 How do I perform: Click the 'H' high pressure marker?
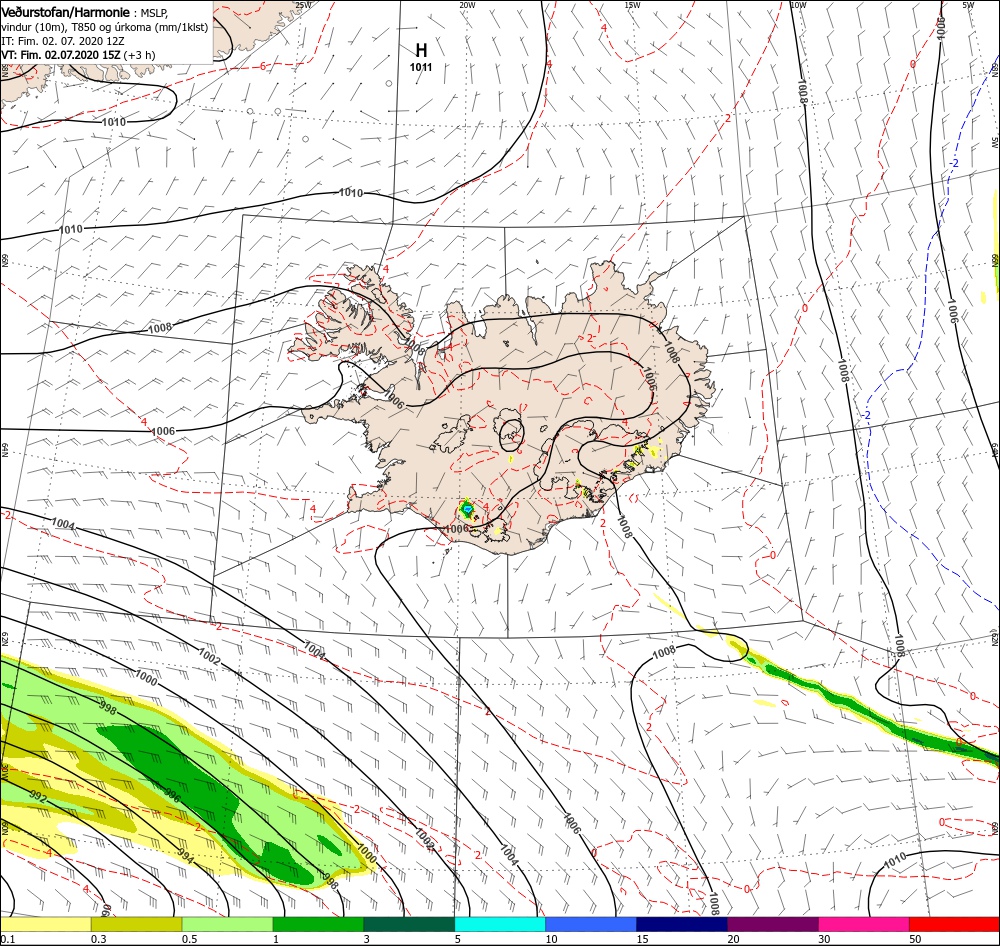coord(421,50)
